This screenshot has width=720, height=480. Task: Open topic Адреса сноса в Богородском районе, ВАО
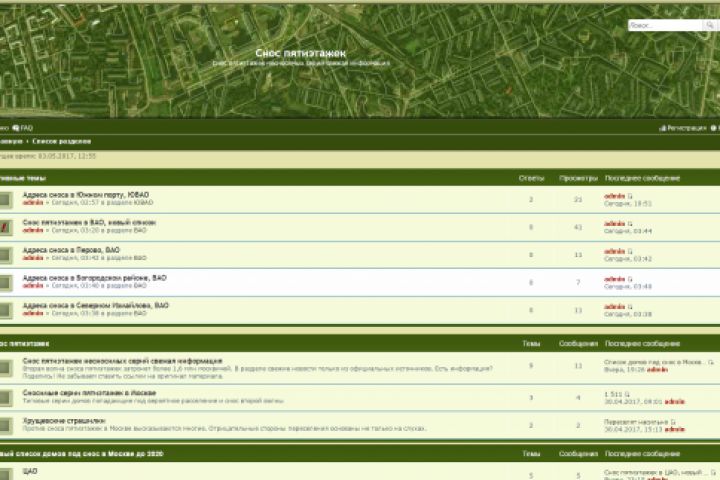95,277
